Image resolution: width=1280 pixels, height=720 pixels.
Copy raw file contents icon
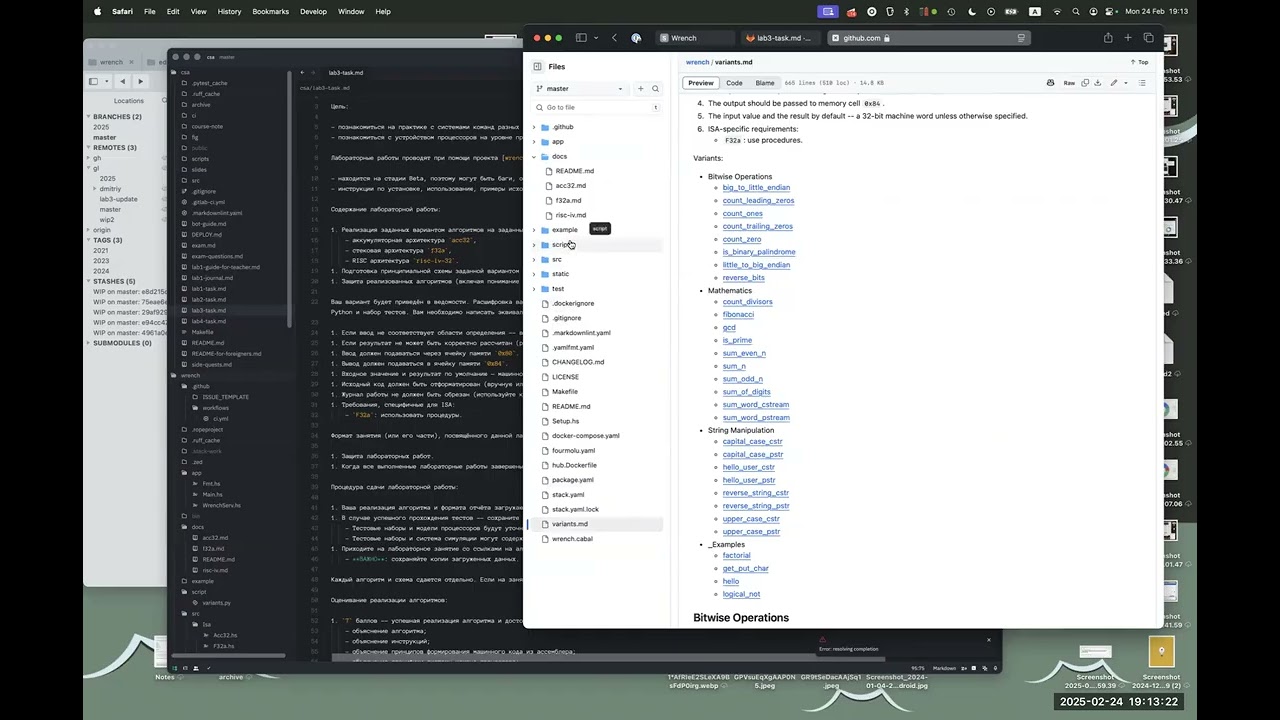(x=1085, y=83)
